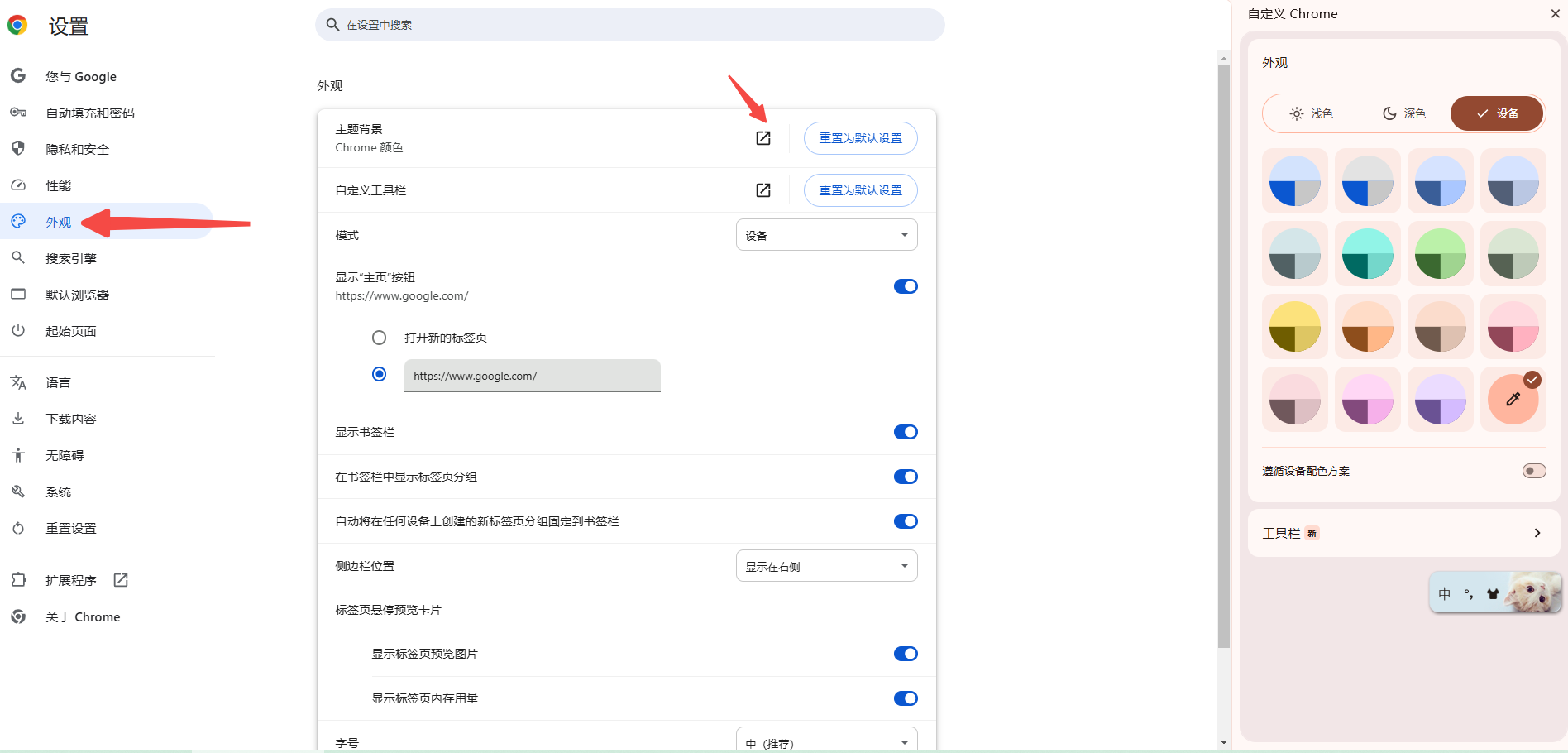1568x753 pixels.
Task: Click the reset icon for 重置设置
Action: 18,528
